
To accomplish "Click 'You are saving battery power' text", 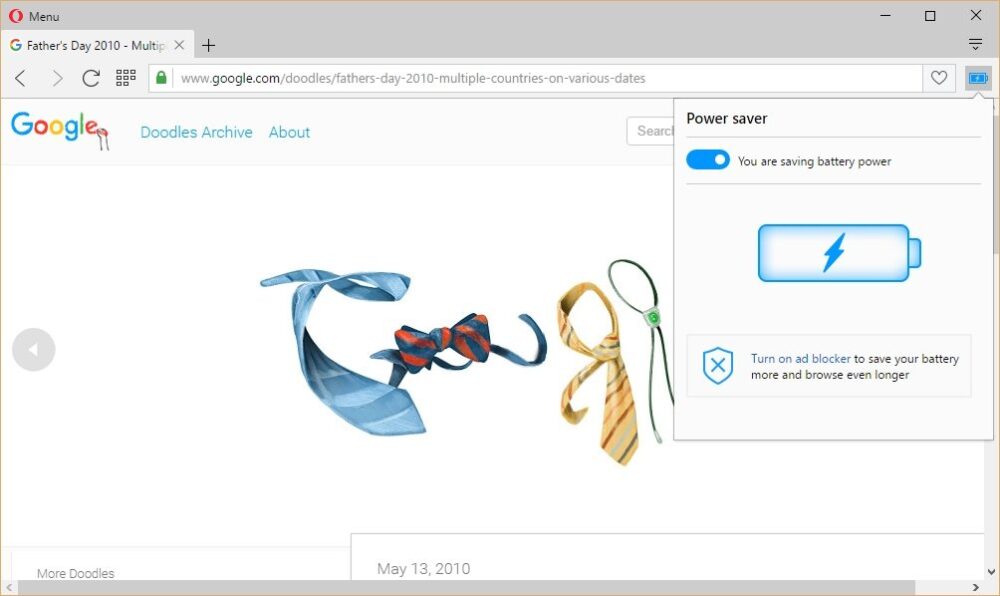I will [814, 161].
